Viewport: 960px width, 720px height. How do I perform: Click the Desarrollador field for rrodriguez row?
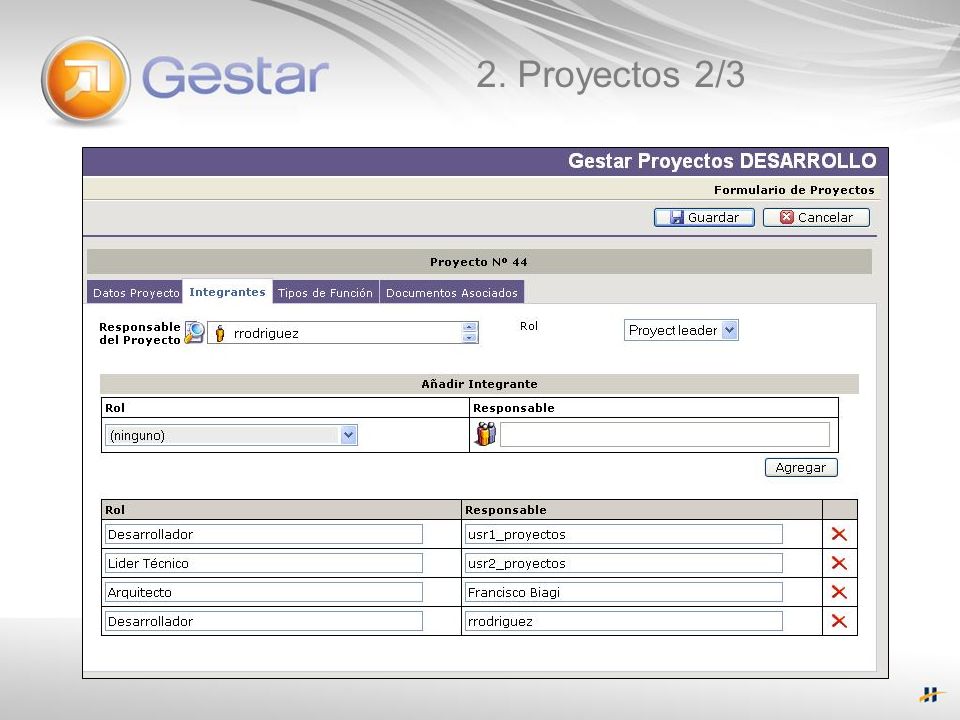264,621
